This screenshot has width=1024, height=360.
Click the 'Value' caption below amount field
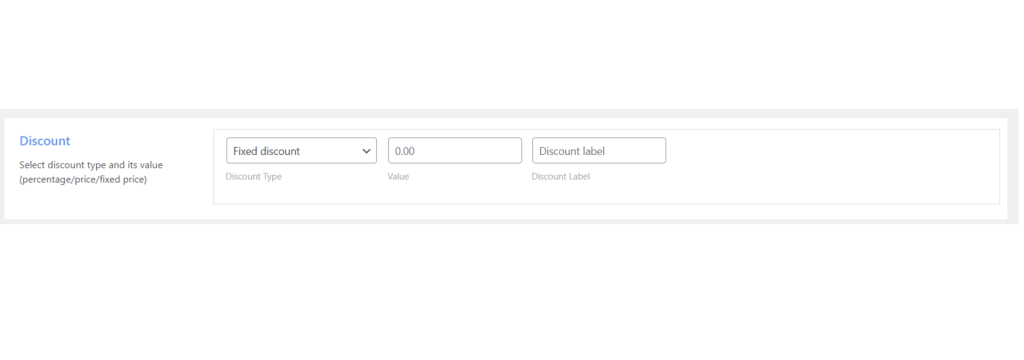coord(398,176)
